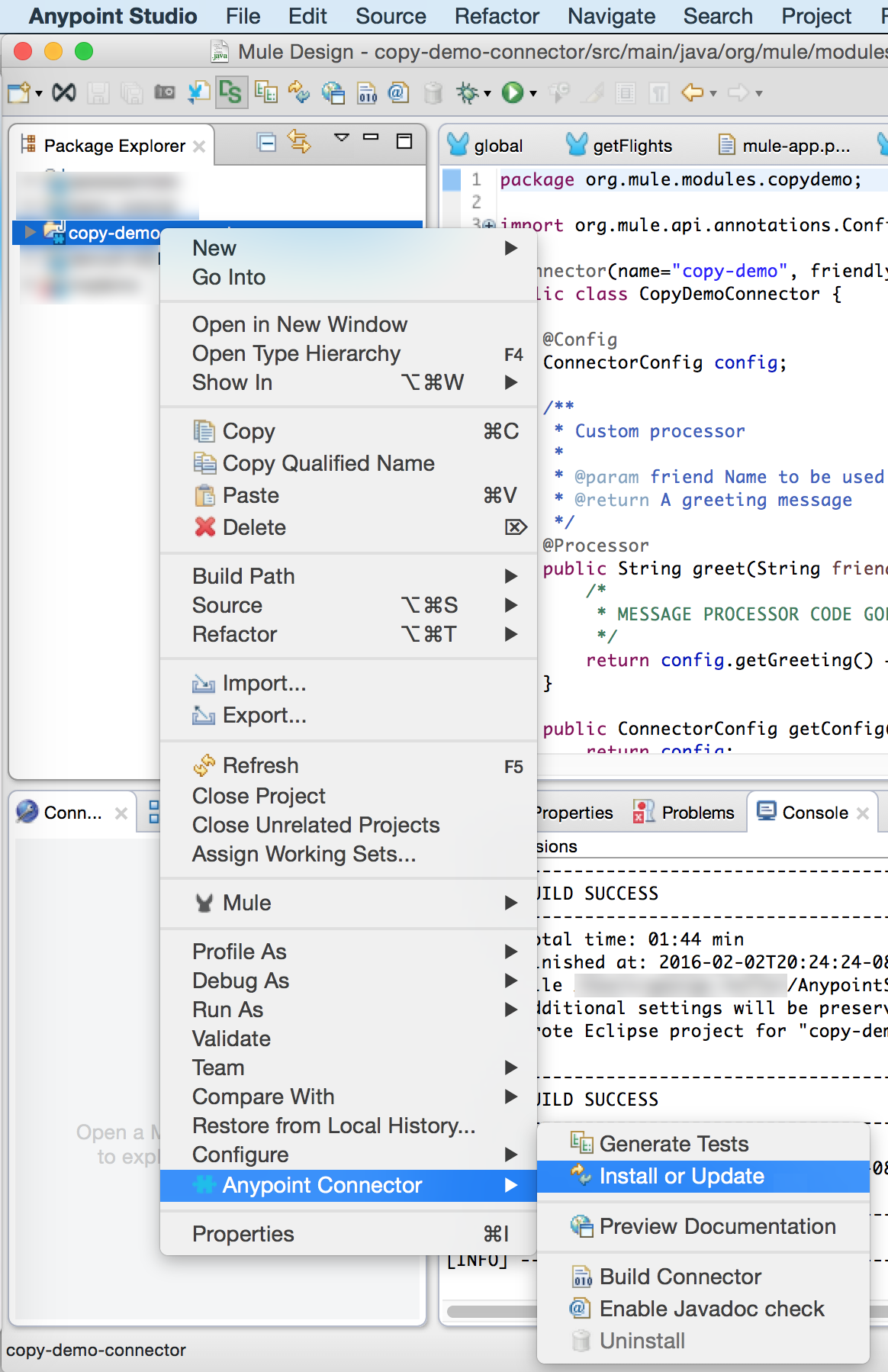Select Install or Update from the submenu
Screen dimensions: 888x1372
click(681, 1176)
